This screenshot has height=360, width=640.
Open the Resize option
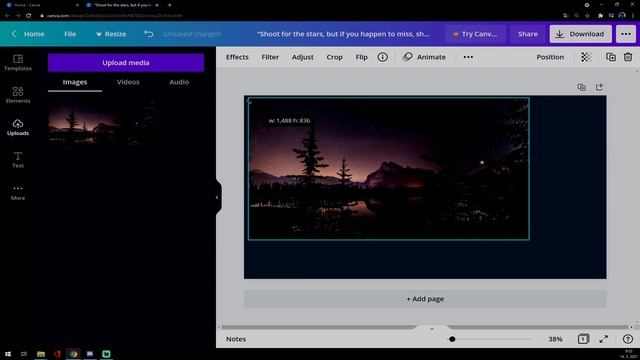(x=111, y=34)
